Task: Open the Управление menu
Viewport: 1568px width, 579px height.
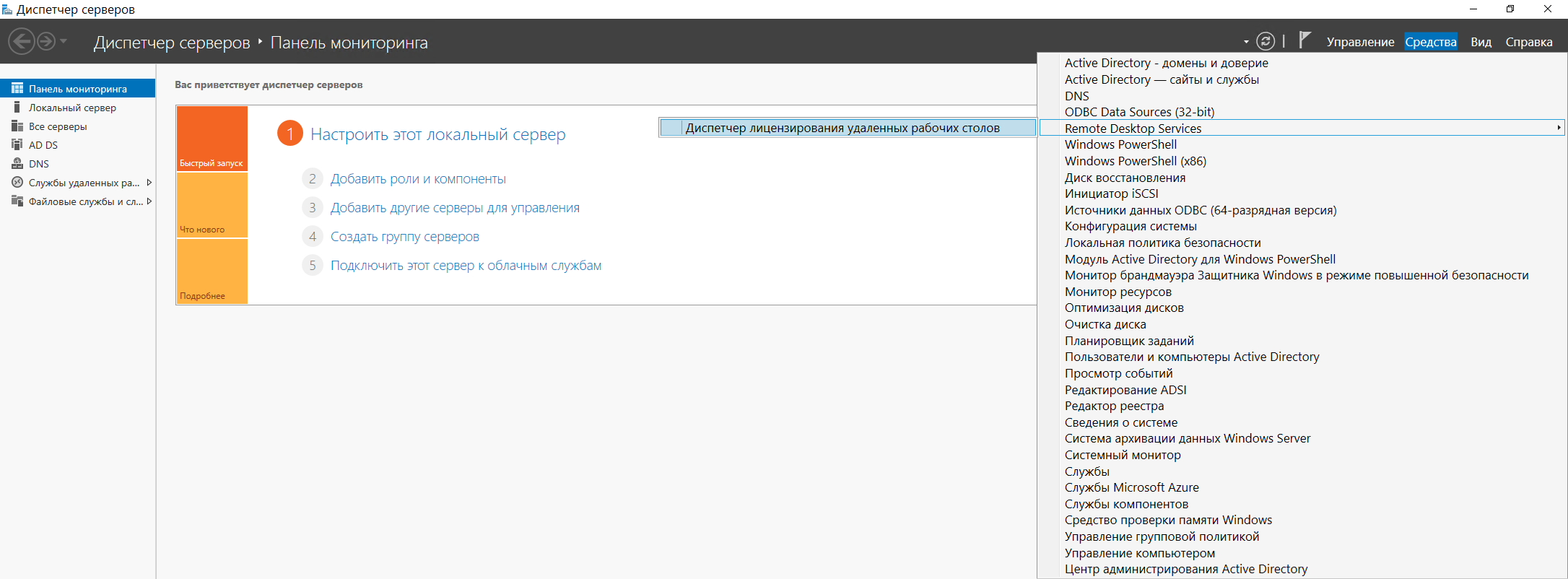Action: [x=1360, y=42]
